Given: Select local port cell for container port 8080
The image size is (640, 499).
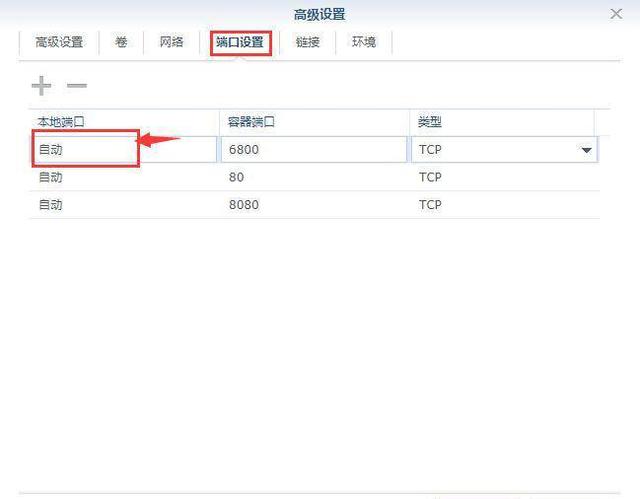Looking at the screenshot, I should click(124, 204).
